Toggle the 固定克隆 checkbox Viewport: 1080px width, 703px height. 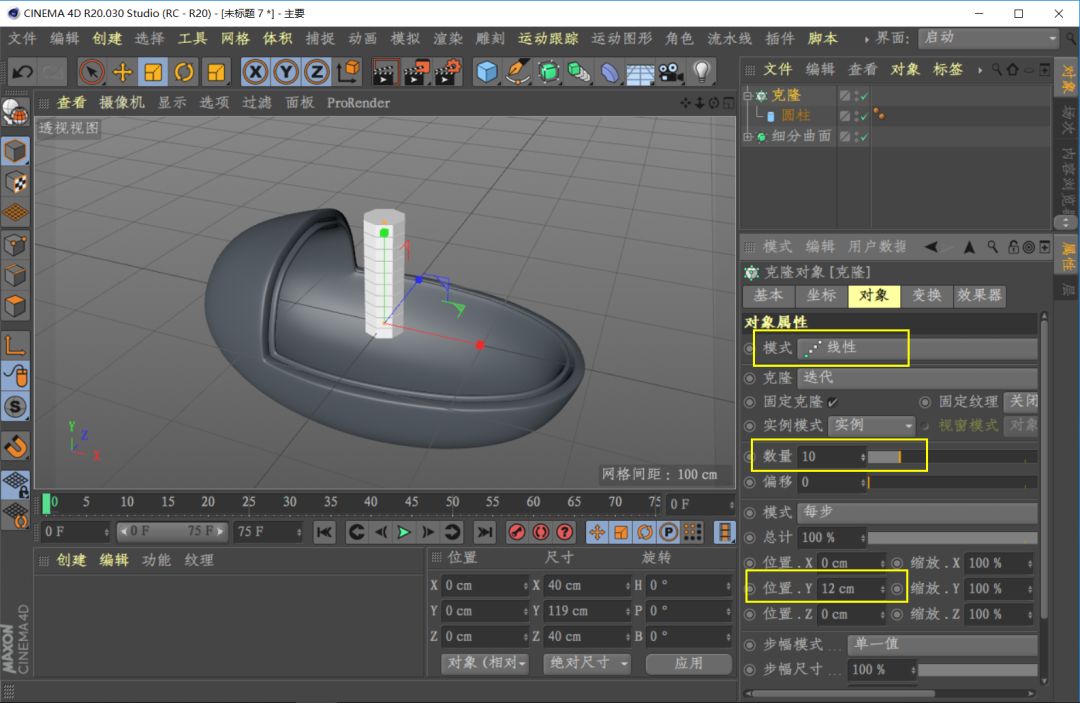[x=832, y=402]
